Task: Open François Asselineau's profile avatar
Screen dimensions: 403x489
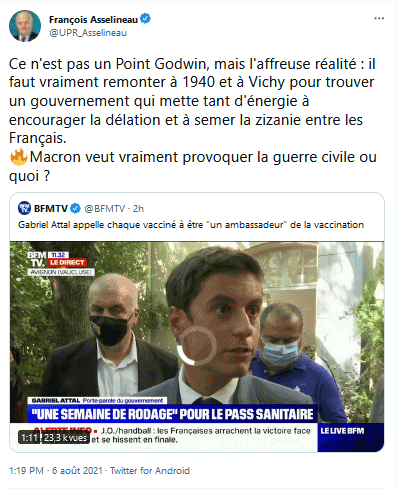Action: click(25, 26)
